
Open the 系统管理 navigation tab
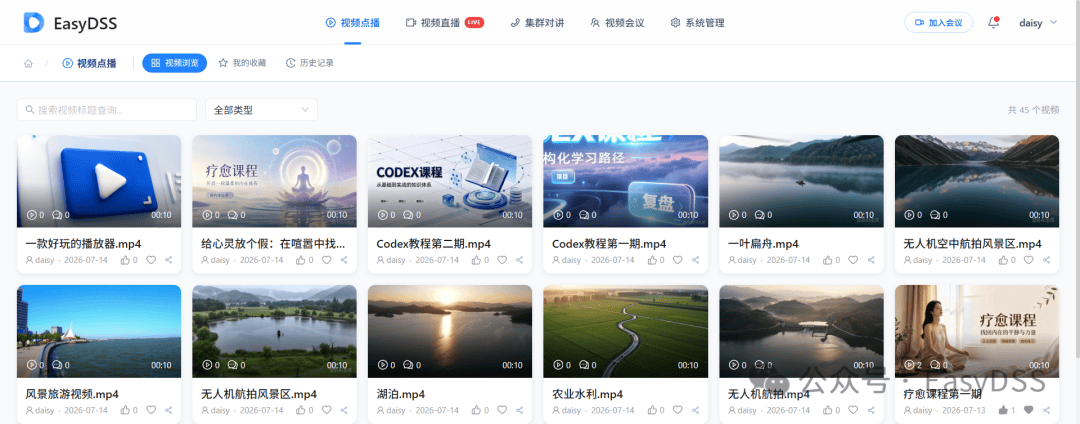[697, 23]
